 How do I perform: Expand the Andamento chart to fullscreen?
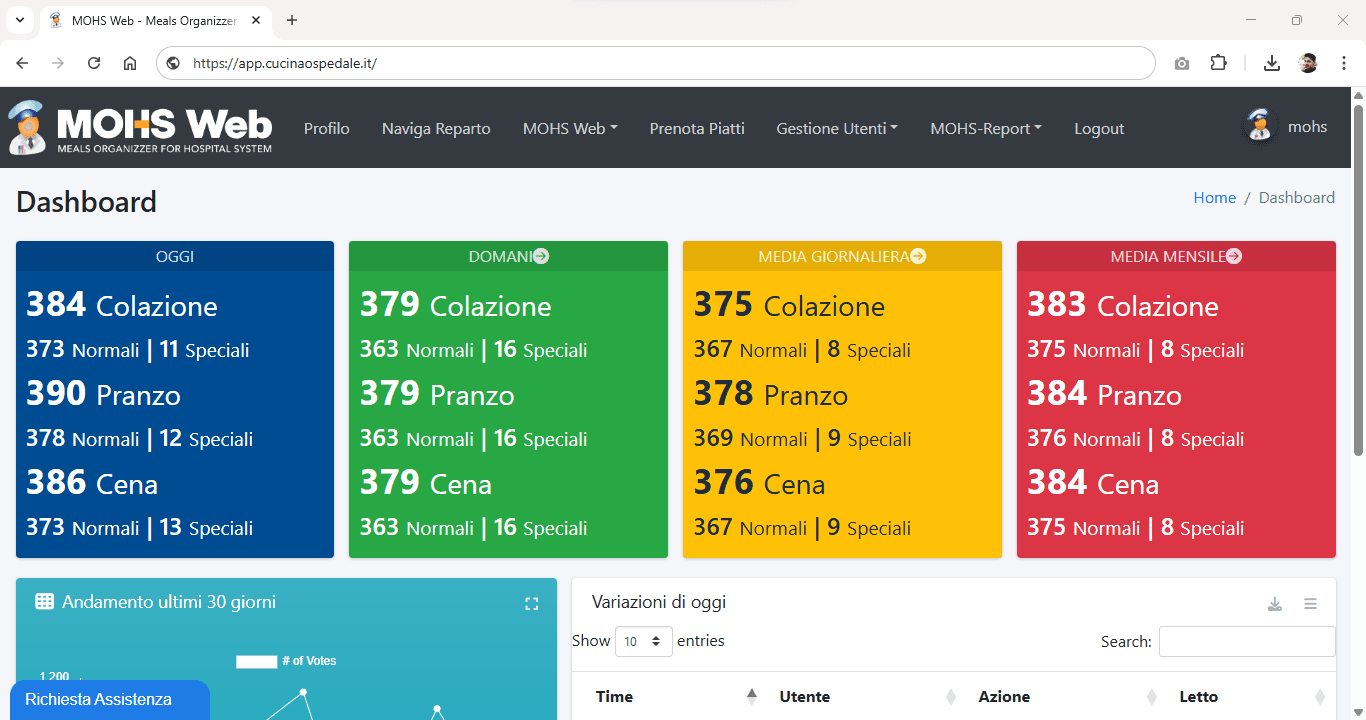pos(532,603)
